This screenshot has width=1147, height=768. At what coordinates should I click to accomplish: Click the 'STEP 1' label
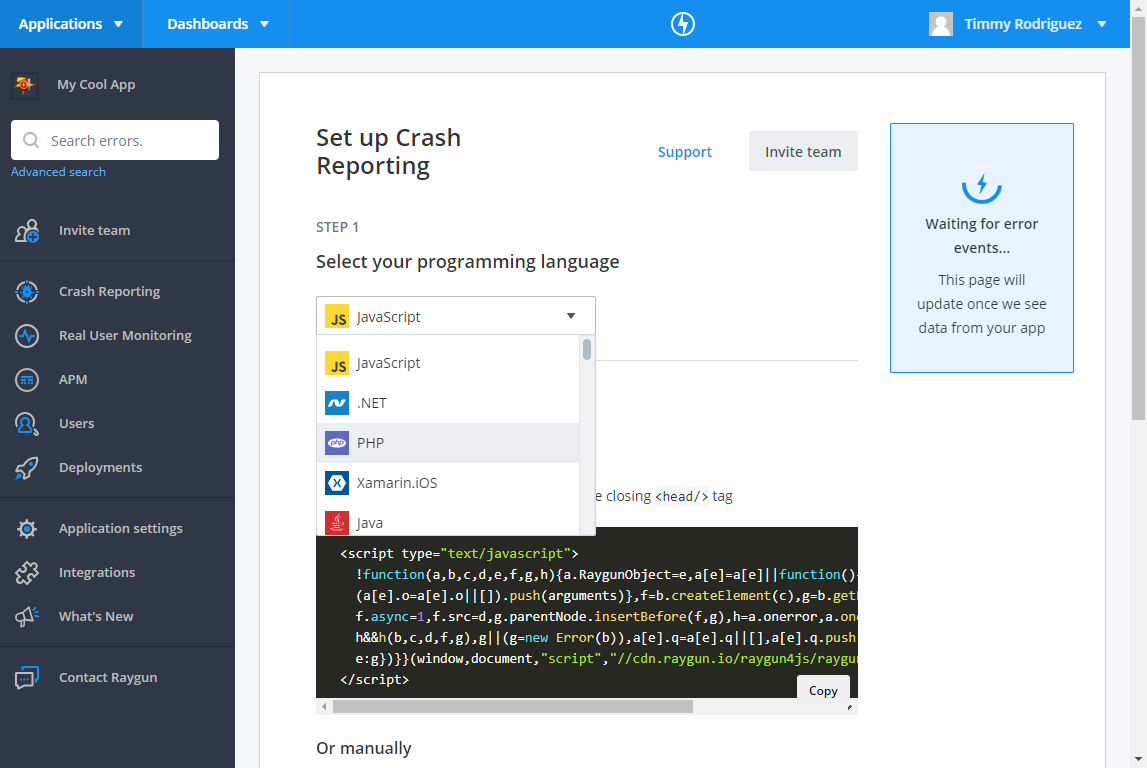click(x=337, y=227)
